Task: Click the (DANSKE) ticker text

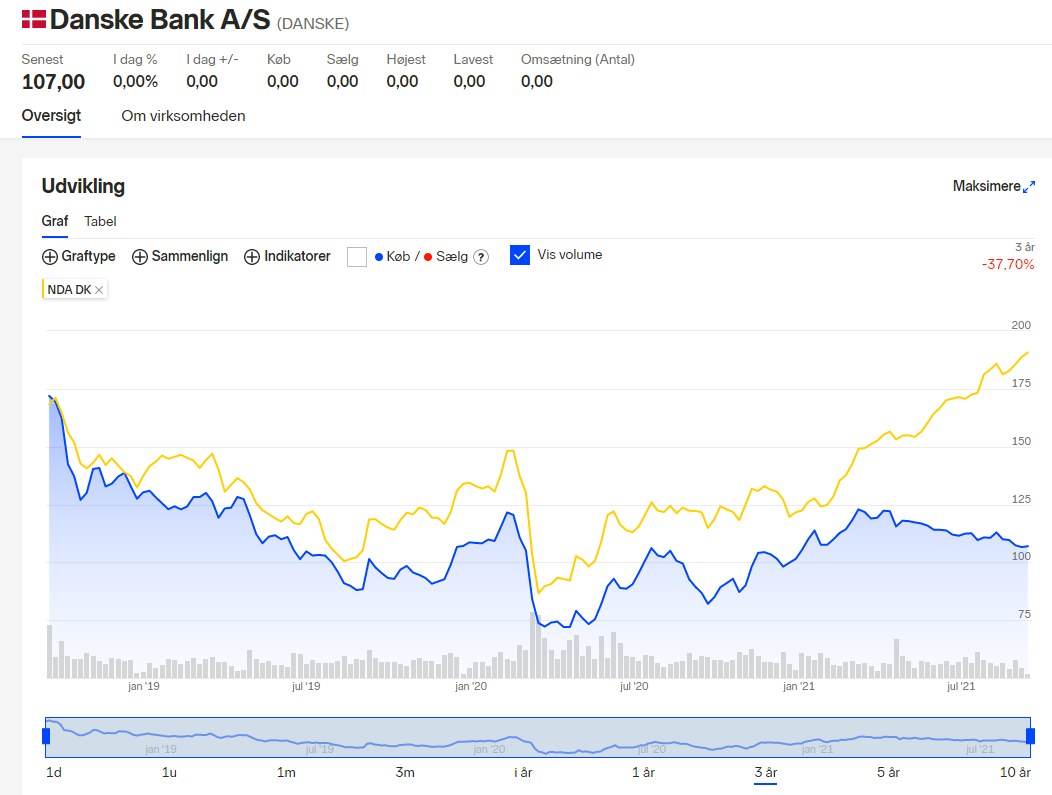Action: coord(313,23)
